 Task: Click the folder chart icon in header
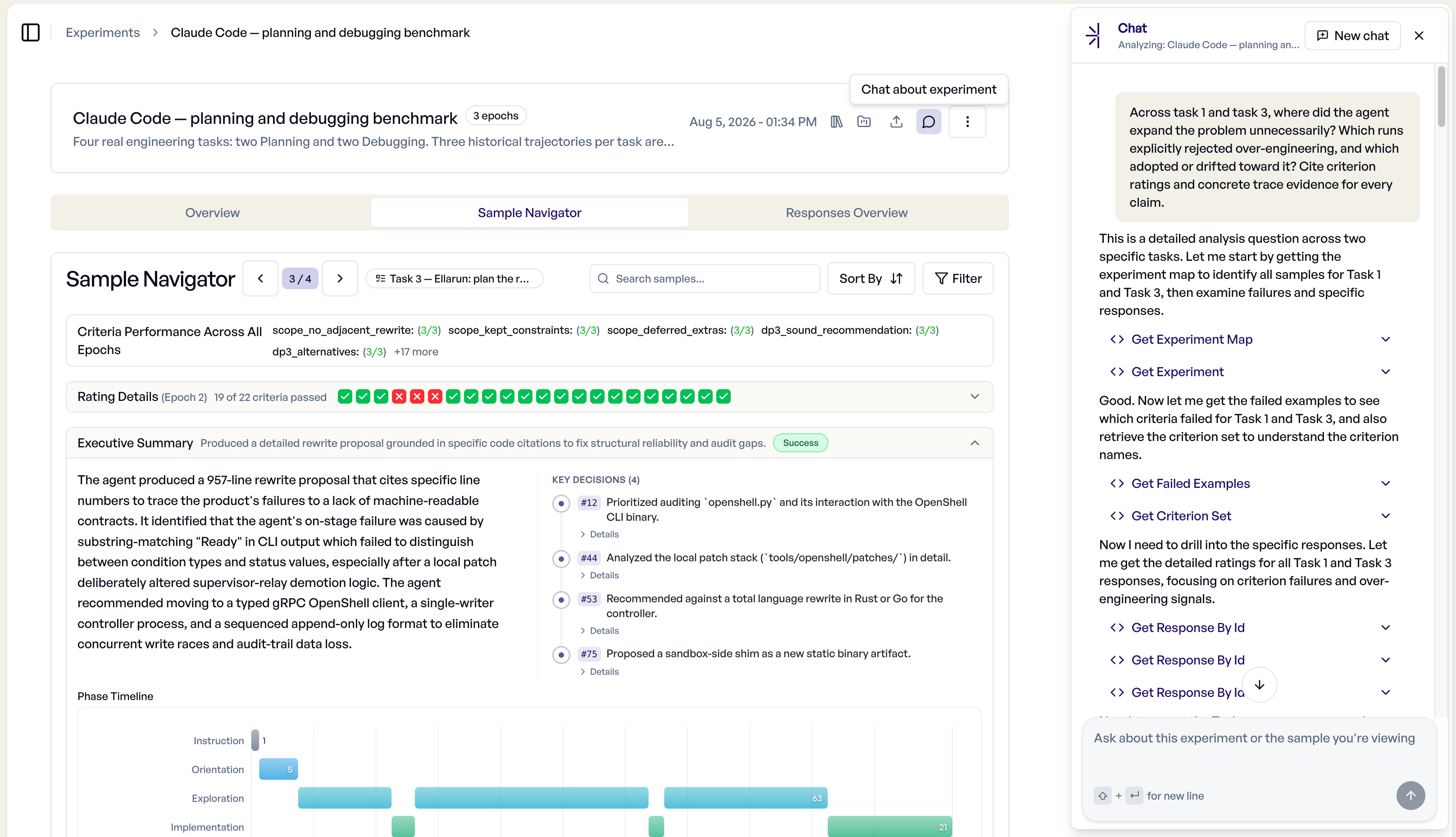coord(864,122)
